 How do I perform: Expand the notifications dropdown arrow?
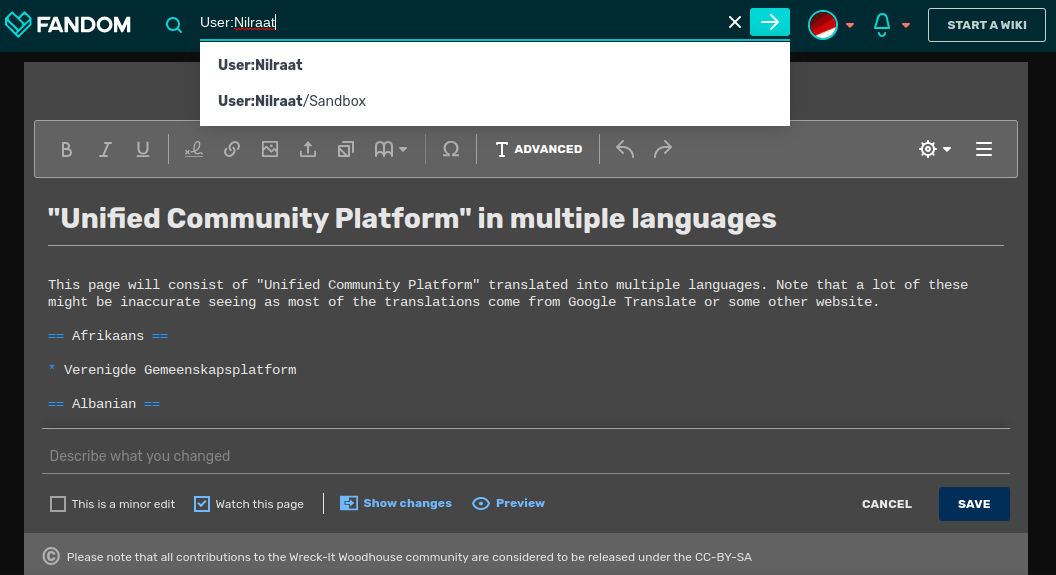[x=906, y=26]
